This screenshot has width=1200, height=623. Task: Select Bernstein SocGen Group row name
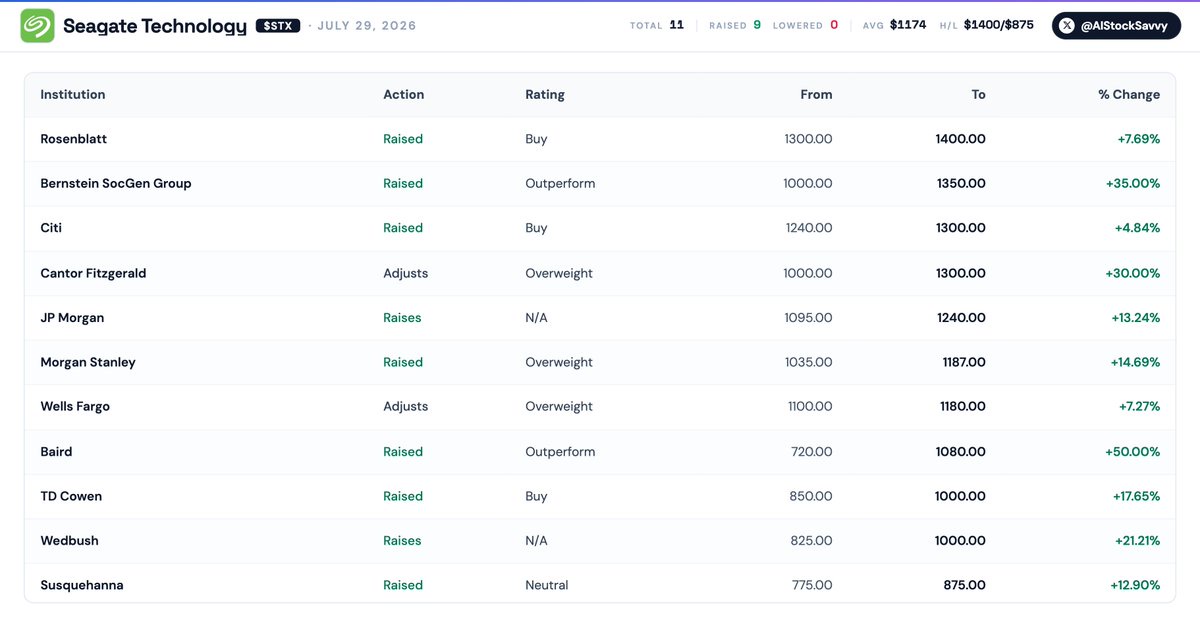tap(116, 183)
